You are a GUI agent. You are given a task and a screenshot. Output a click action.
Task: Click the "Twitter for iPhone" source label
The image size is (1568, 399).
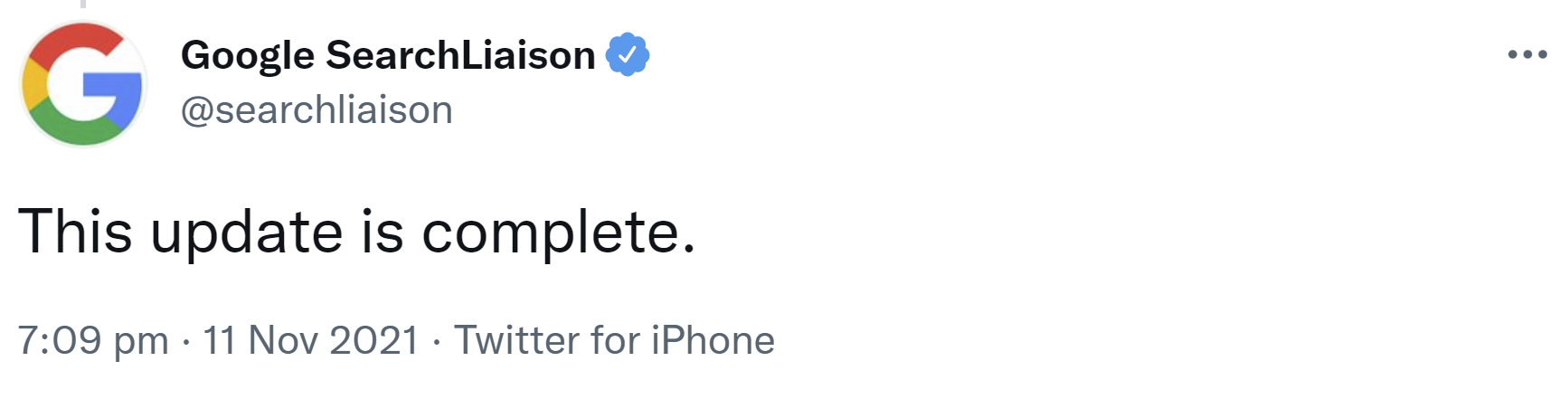614,341
